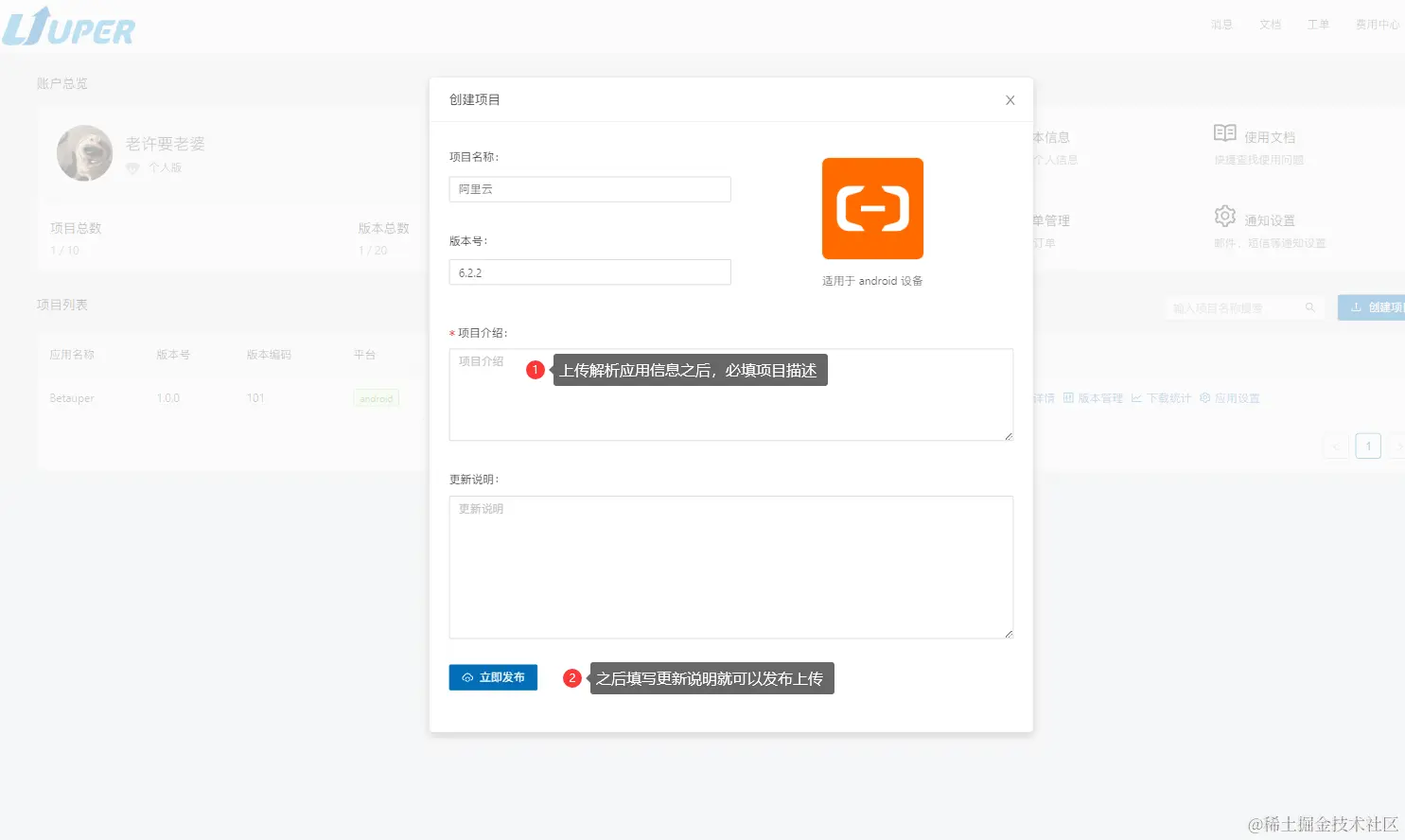
Task: Open 文档 in the top navigation
Action: tap(1270, 25)
